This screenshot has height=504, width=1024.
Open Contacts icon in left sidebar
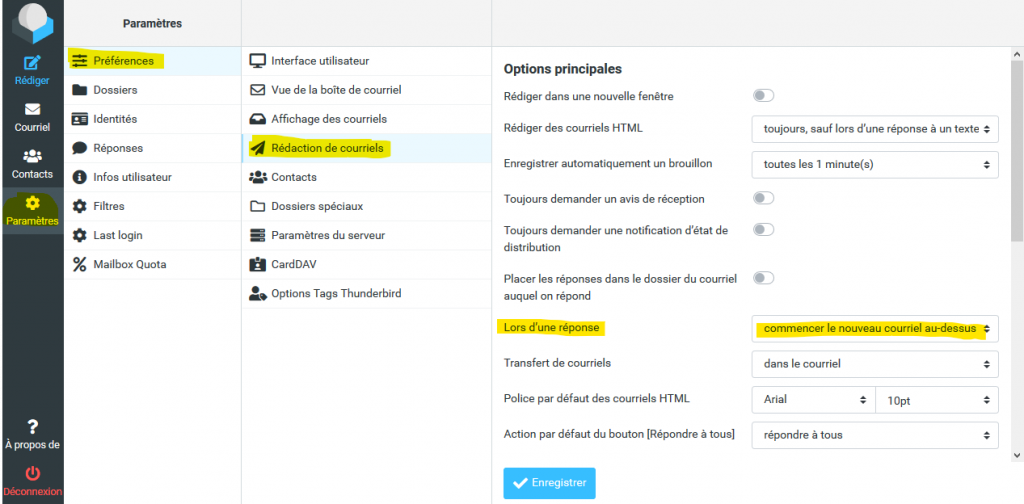point(32,156)
